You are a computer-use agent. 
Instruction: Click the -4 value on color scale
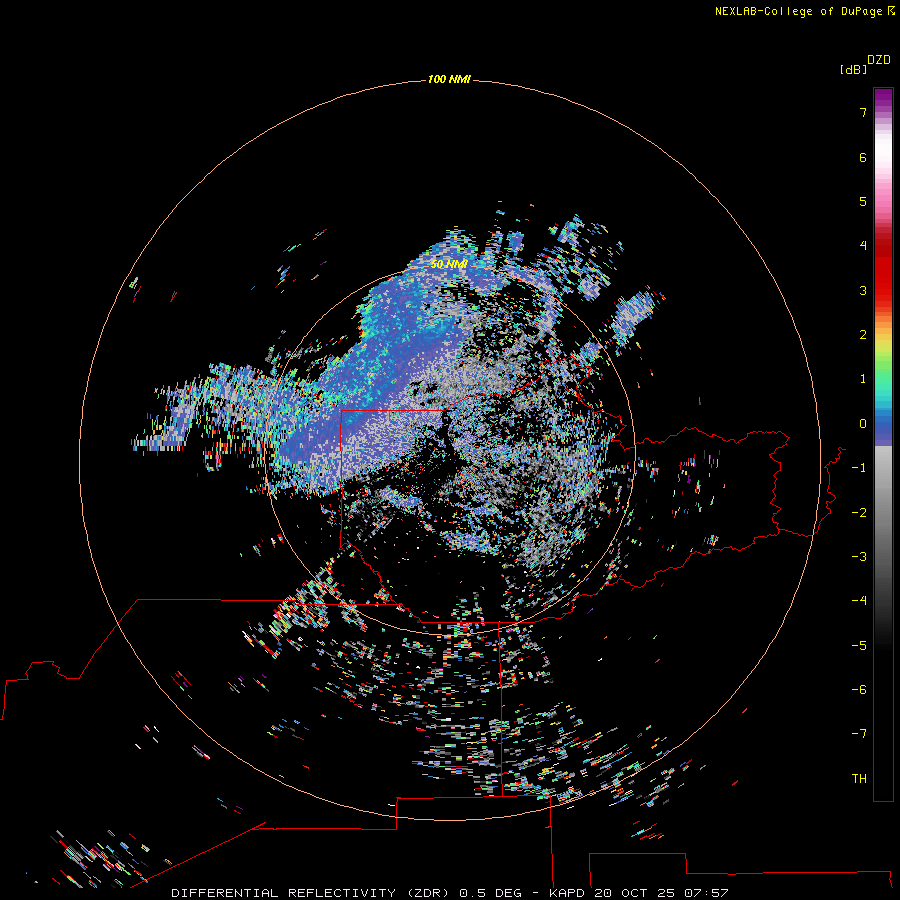pyautogui.click(x=859, y=601)
